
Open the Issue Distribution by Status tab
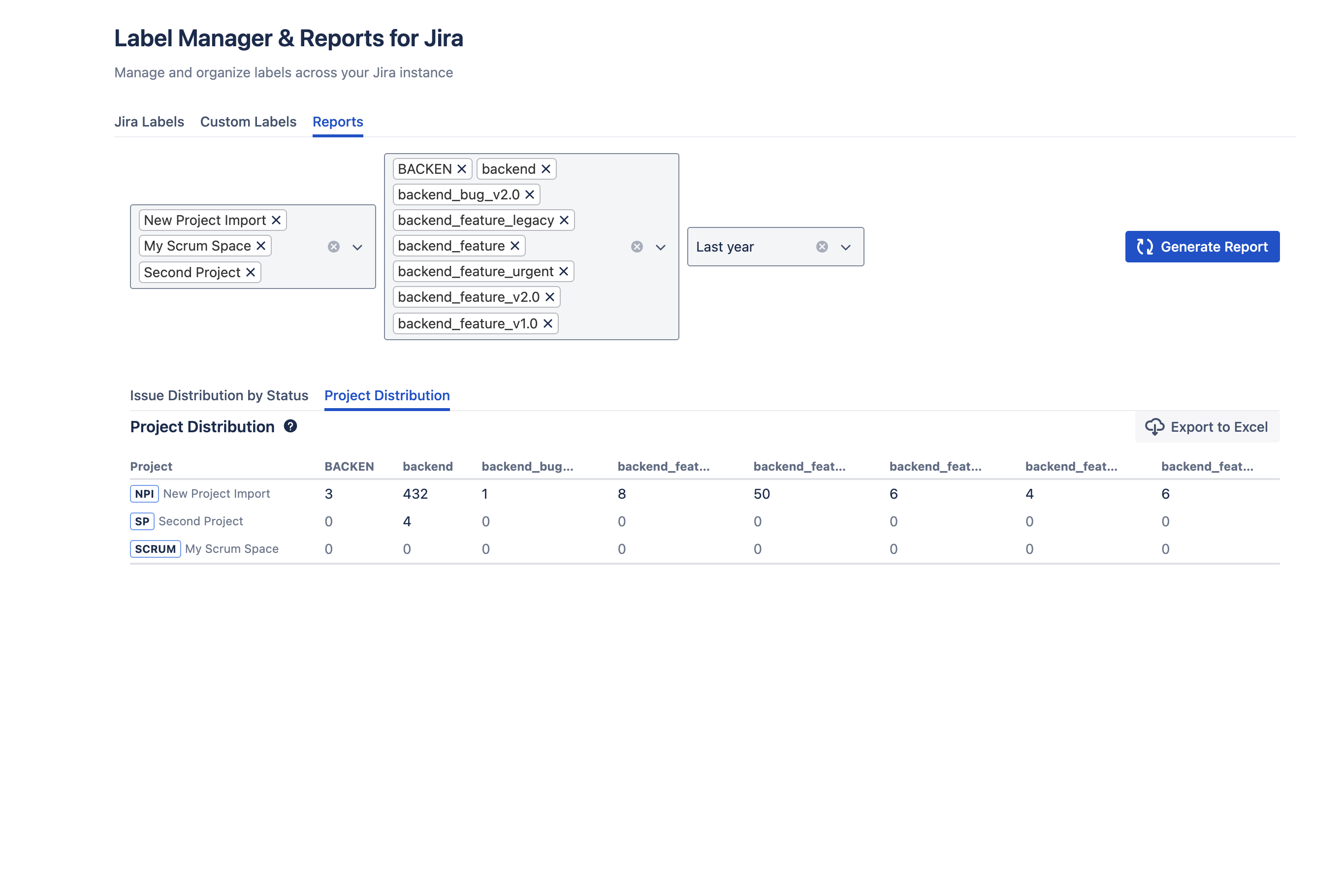point(220,395)
